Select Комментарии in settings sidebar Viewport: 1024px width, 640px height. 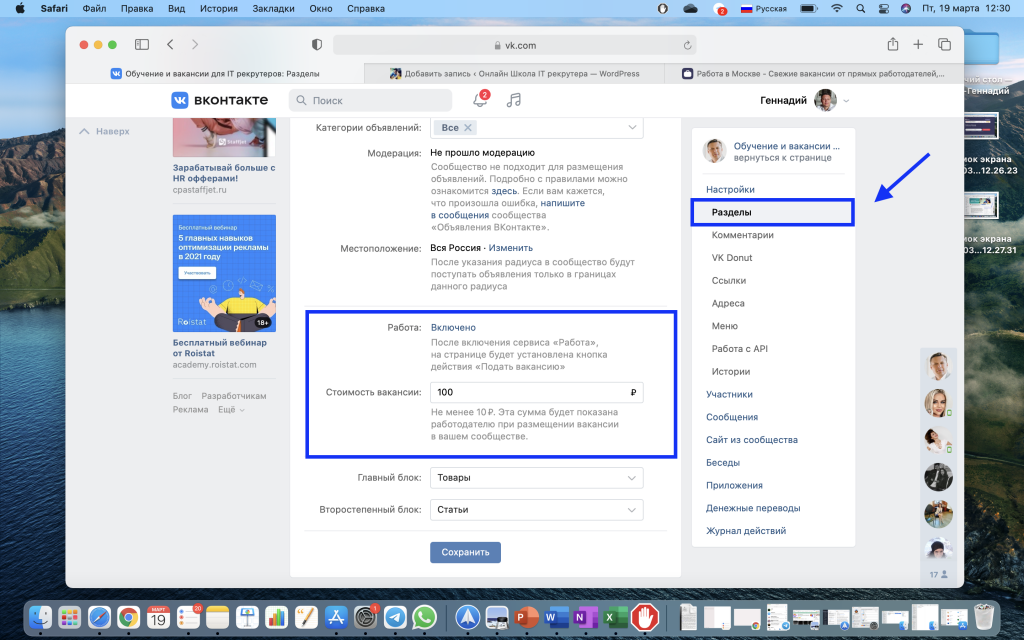(x=742, y=235)
